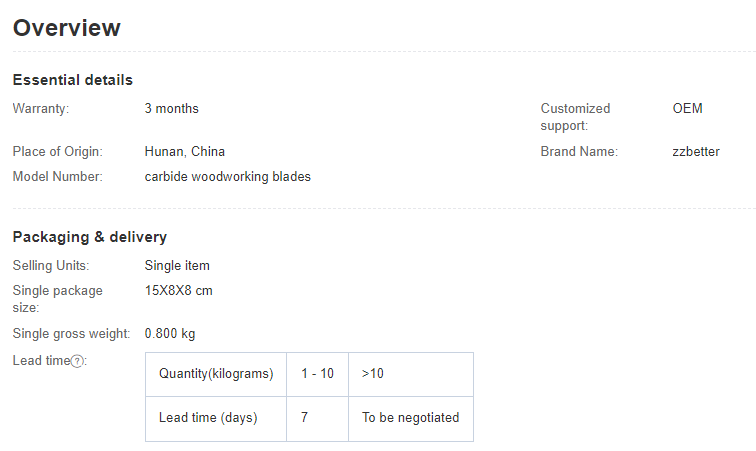Click the 1 - 10 quantity cell
This screenshot has width=756, height=451.
317,374
